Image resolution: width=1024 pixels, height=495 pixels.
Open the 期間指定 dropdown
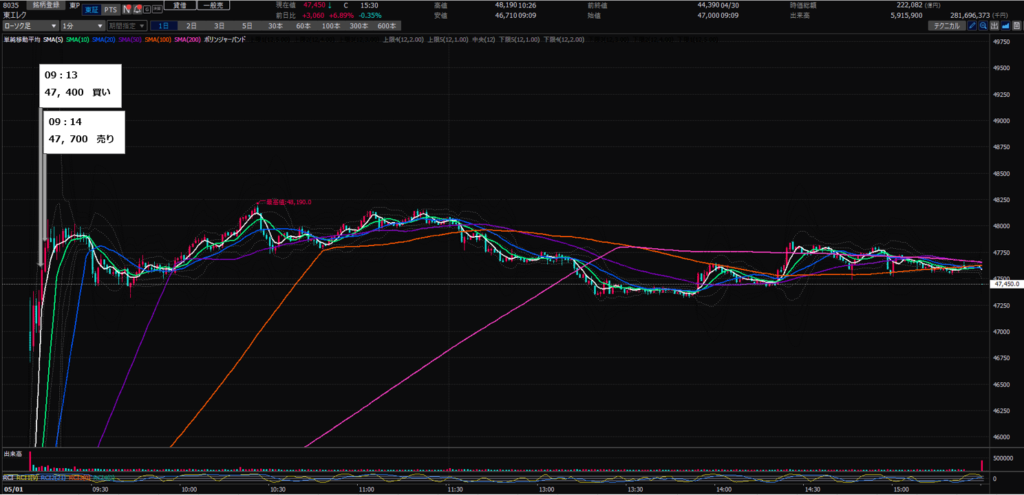(127, 25)
